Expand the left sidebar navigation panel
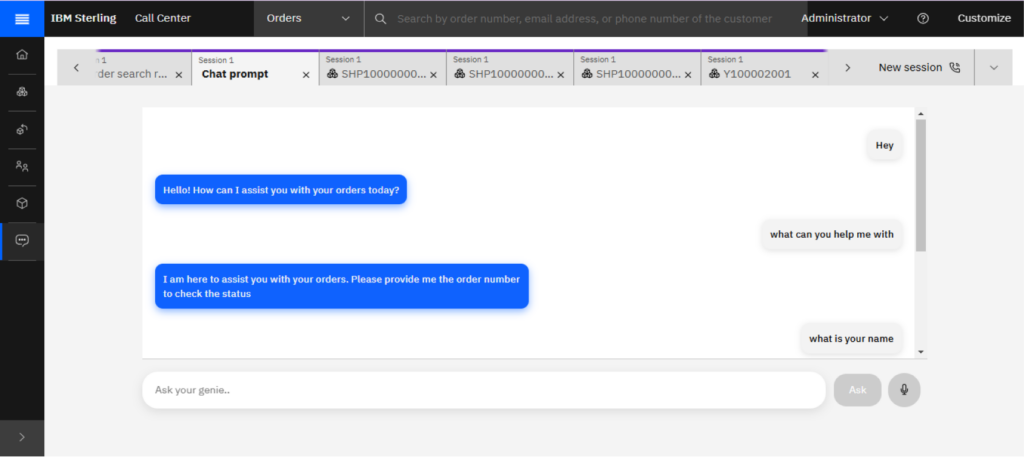This screenshot has height=457, width=1024. click(x=22, y=437)
